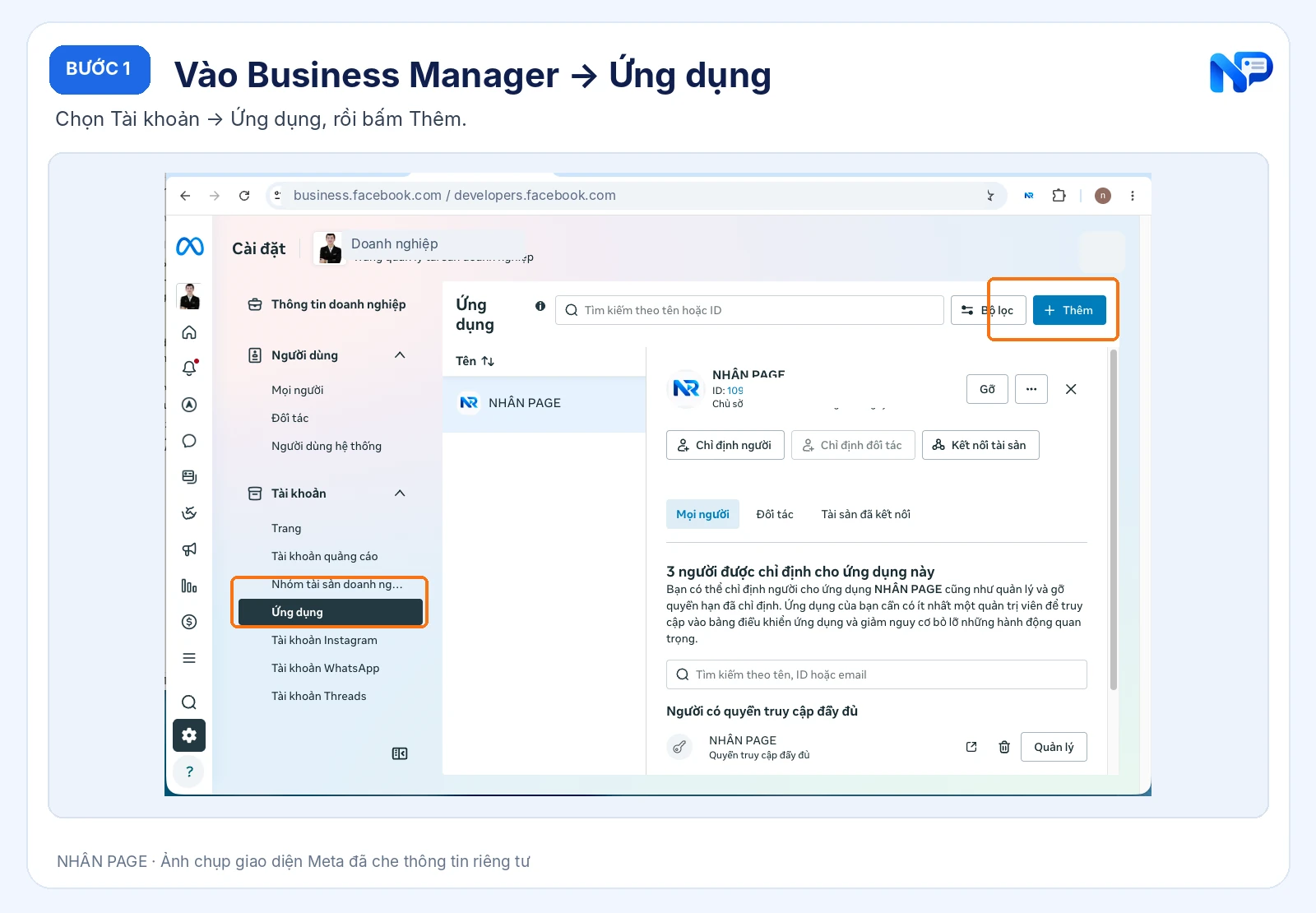
Task: Select the NHÂN PAGE app row
Action: [x=544, y=403]
